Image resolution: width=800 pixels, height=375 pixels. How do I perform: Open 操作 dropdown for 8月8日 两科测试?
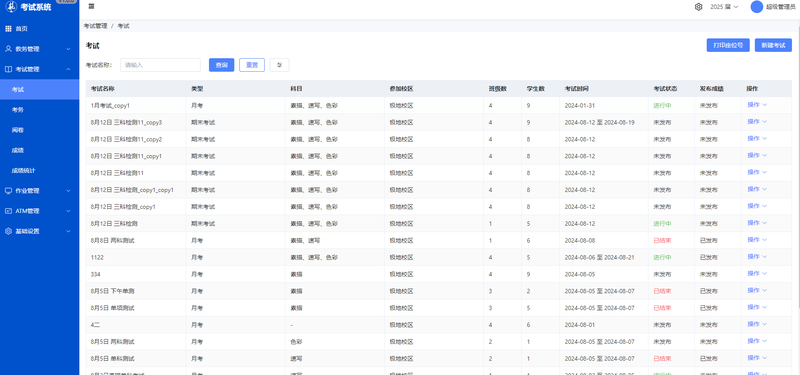(757, 239)
